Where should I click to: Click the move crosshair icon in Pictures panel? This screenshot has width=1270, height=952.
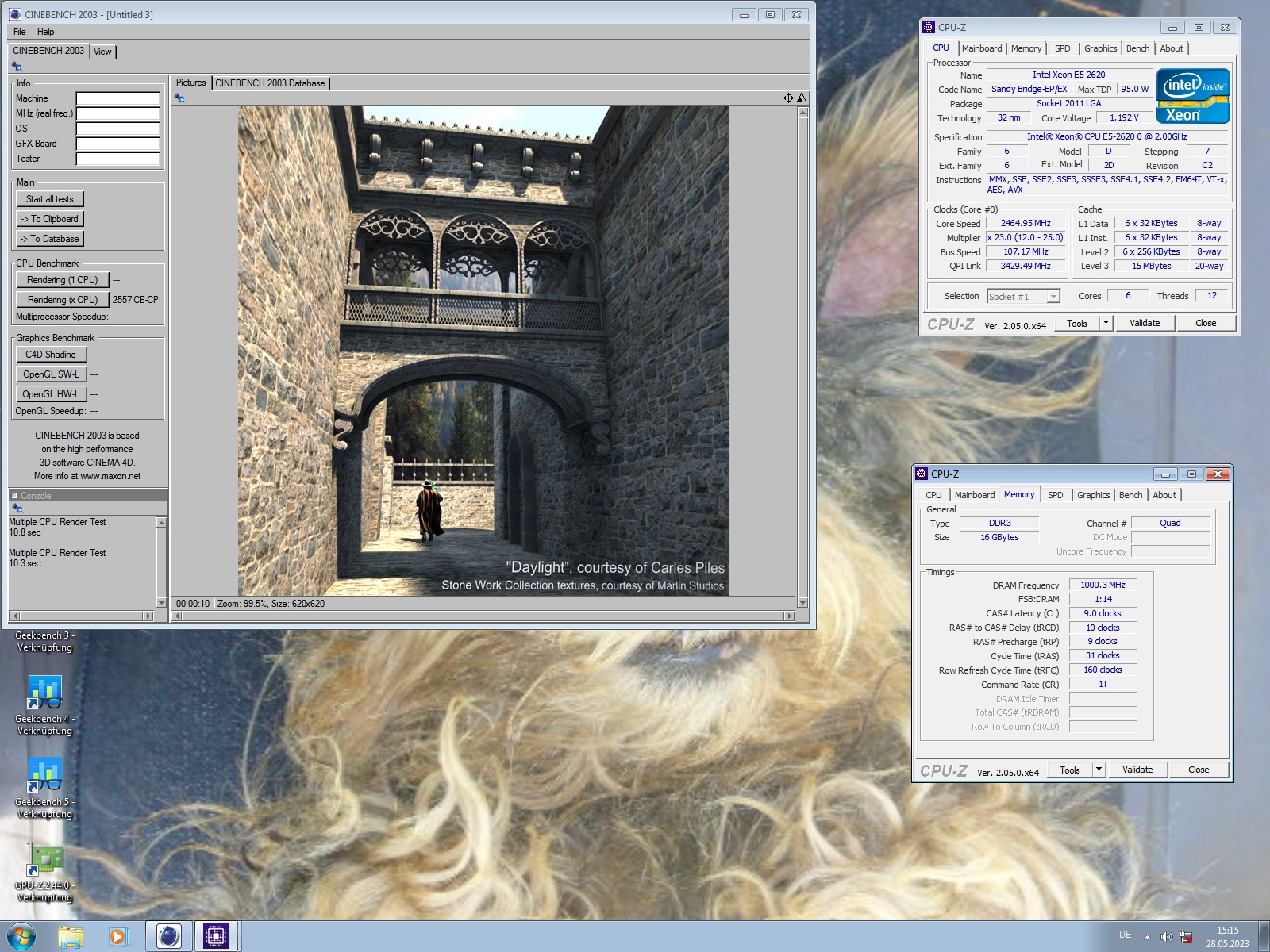coord(788,98)
